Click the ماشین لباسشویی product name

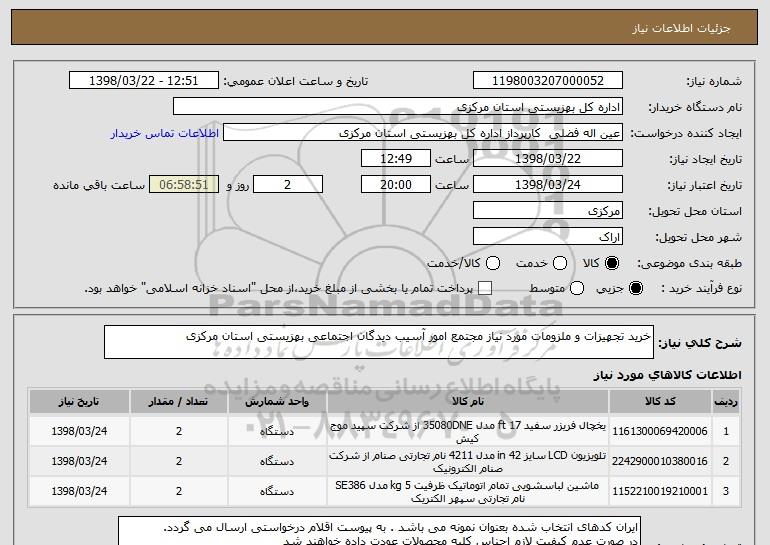pyautogui.click(x=468, y=491)
